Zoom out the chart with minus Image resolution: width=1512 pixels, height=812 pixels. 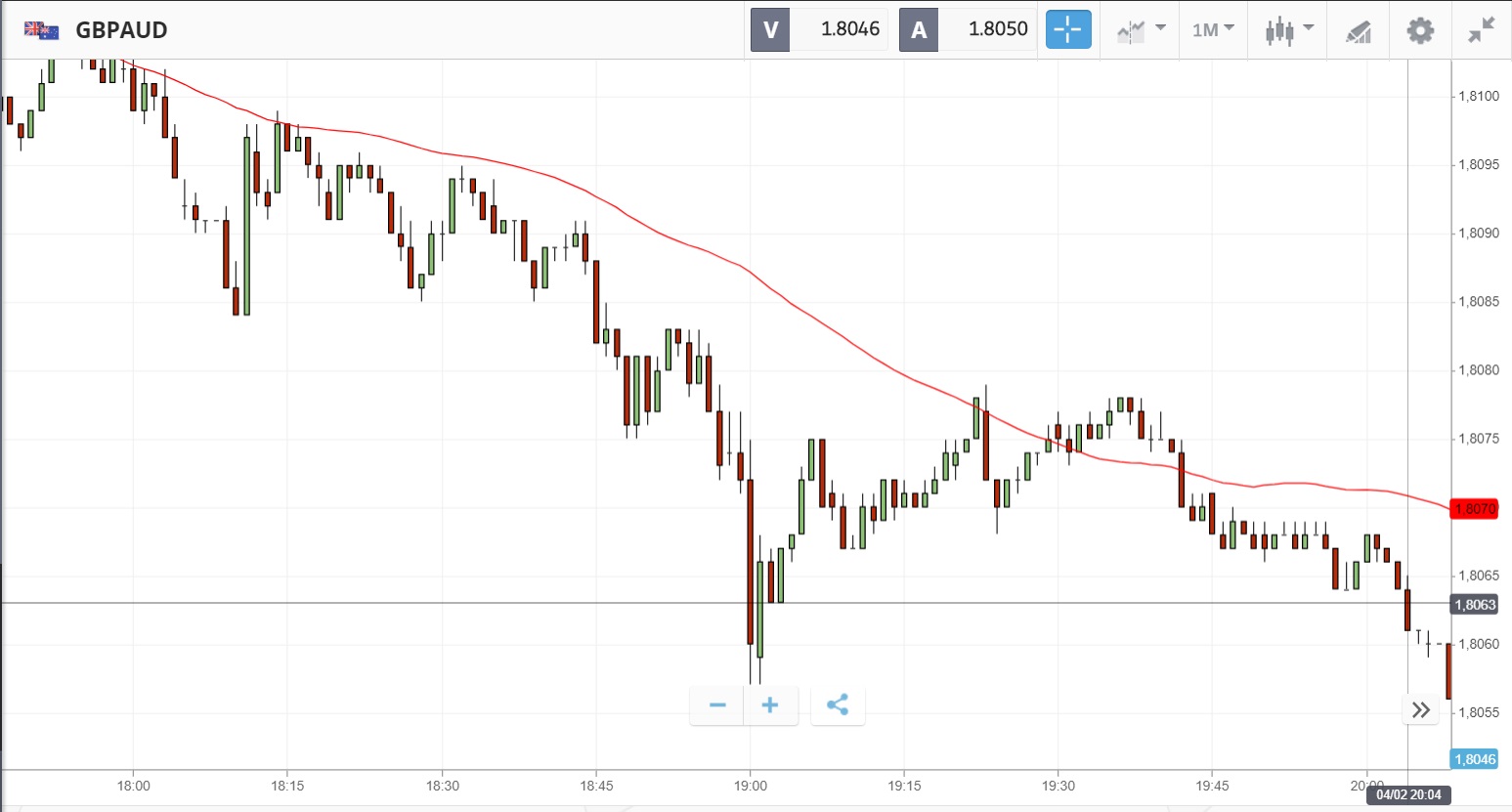[717, 705]
